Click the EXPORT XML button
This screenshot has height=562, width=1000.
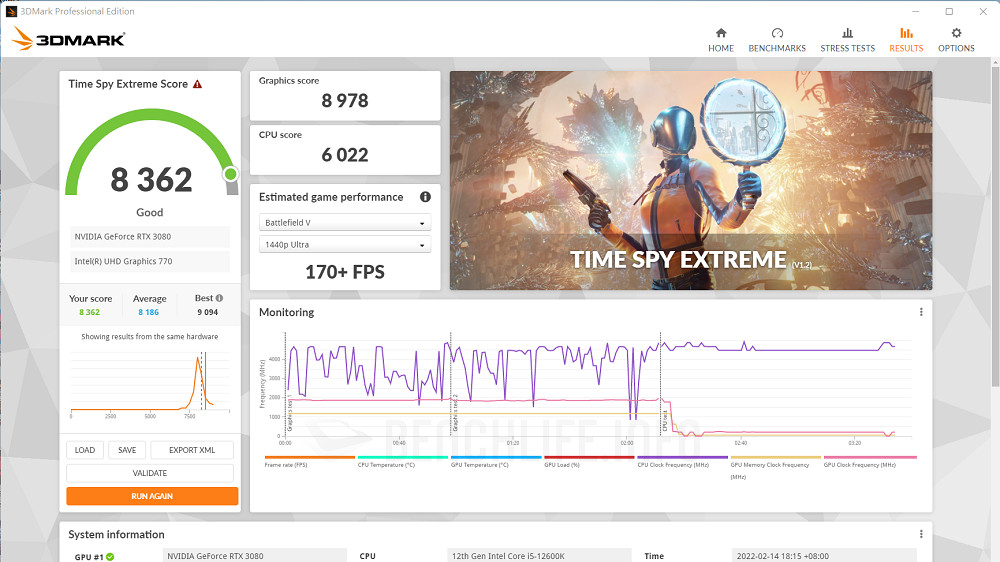point(192,450)
